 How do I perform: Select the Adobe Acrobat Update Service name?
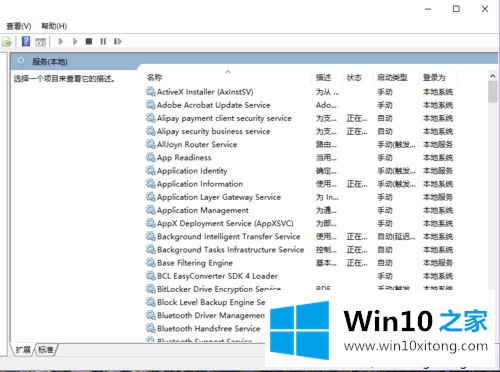213,105
